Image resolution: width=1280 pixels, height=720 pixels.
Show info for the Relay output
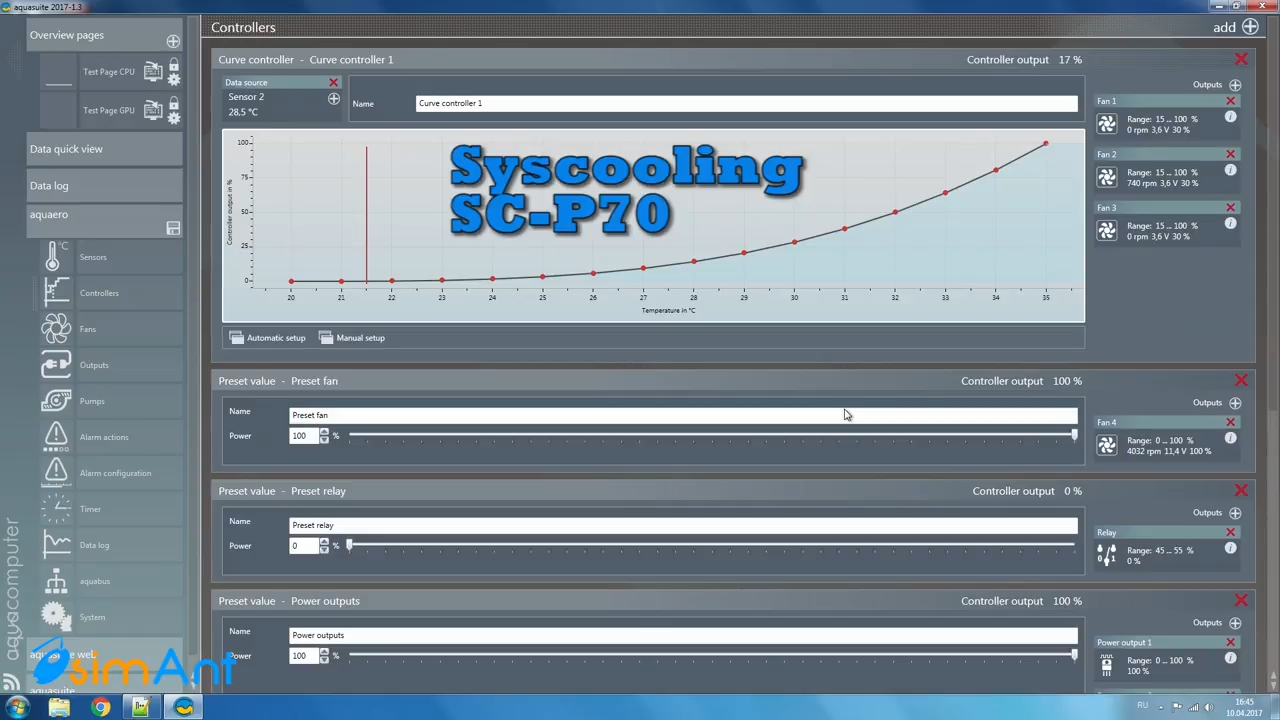[x=1231, y=548]
